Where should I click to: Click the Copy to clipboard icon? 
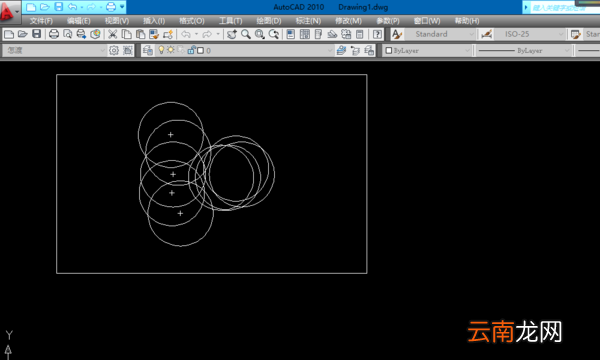coord(126,34)
